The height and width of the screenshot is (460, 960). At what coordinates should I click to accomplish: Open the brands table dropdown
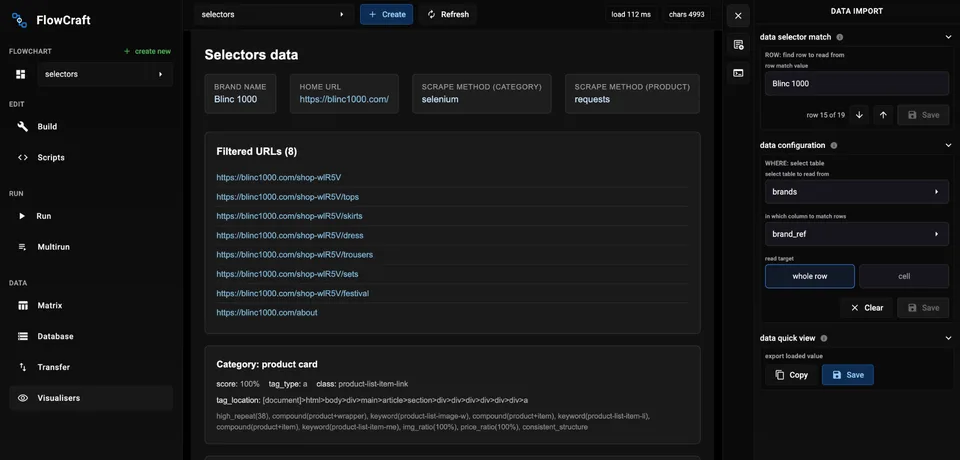[x=857, y=192]
